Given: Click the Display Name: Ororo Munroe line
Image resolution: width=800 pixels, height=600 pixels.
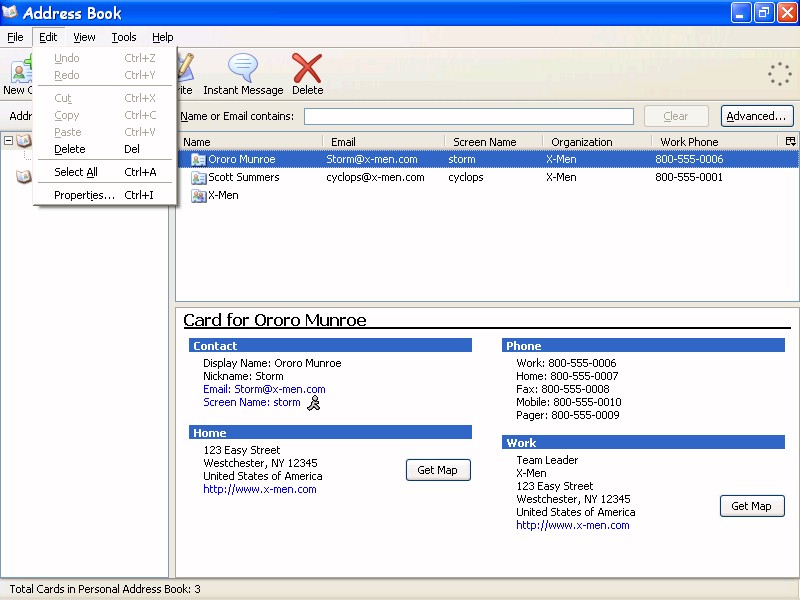Looking at the screenshot, I should coord(272,363).
